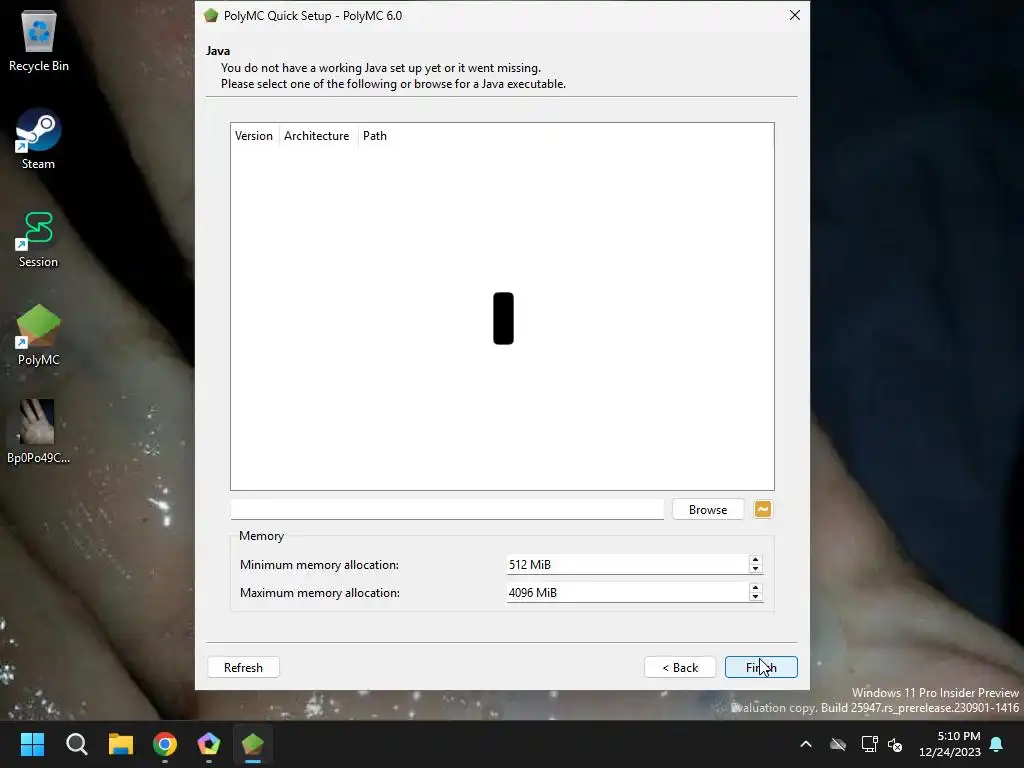Go back with the < Back button
1024x768 pixels.
tap(680, 667)
